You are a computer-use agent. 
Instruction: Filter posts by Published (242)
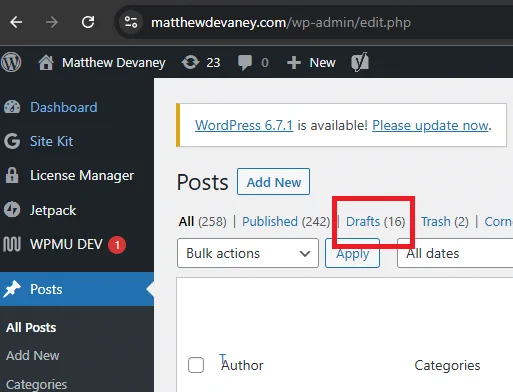tap(286, 222)
